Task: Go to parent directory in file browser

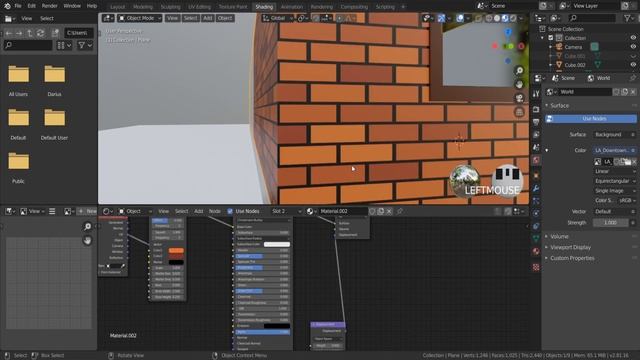Action: coord(30,33)
